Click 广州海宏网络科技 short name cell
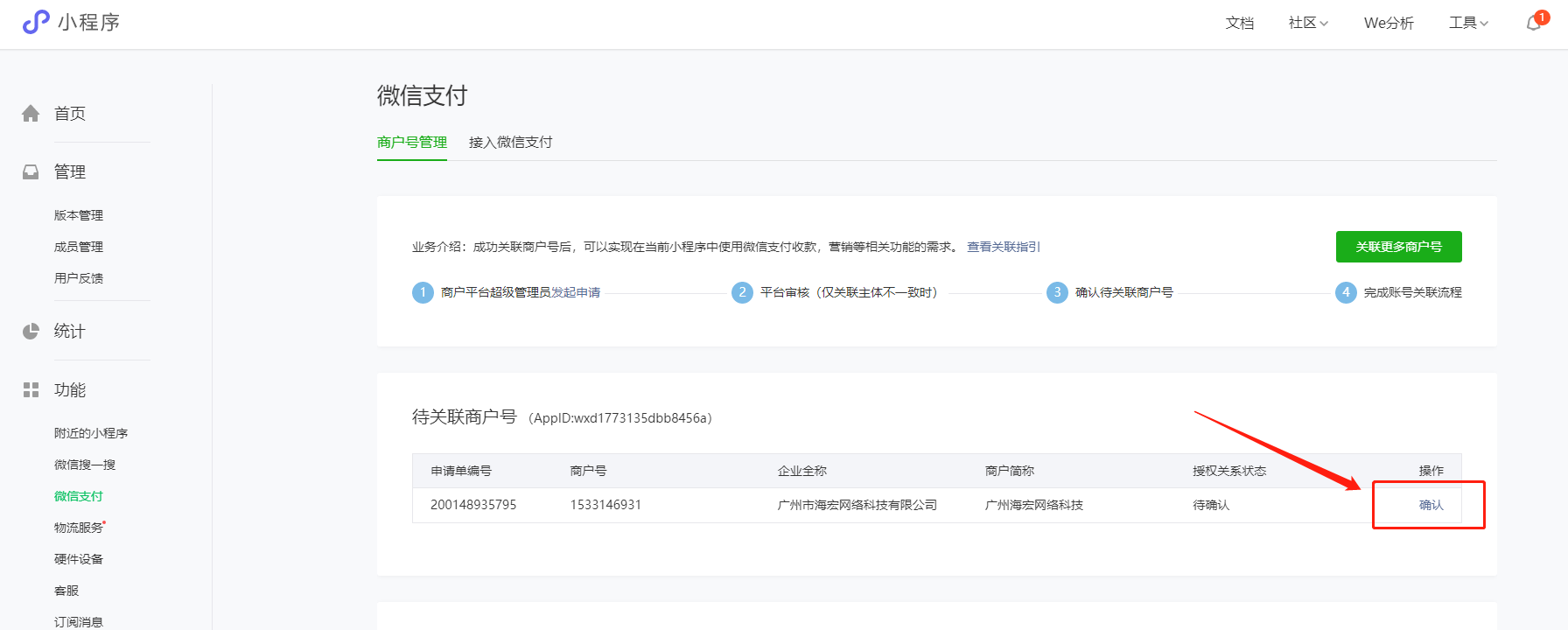1568x630 pixels. click(1034, 505)
